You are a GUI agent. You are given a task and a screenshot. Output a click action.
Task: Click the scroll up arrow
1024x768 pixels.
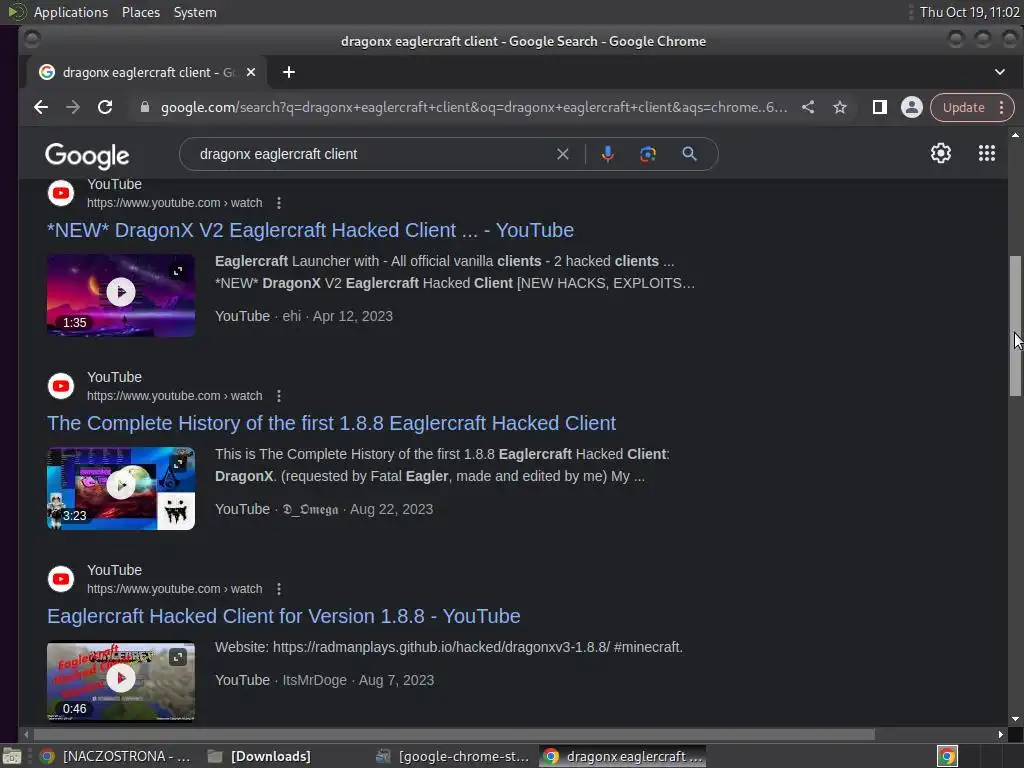click(1015, 135)
